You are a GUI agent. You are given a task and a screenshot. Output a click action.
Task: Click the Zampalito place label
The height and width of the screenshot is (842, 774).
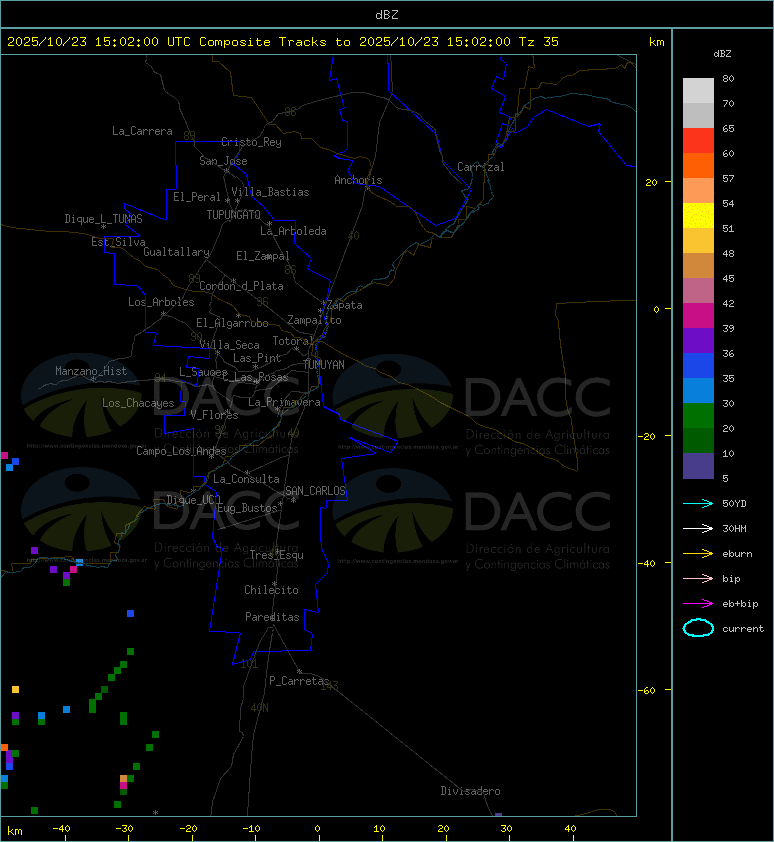coord(314,321)
